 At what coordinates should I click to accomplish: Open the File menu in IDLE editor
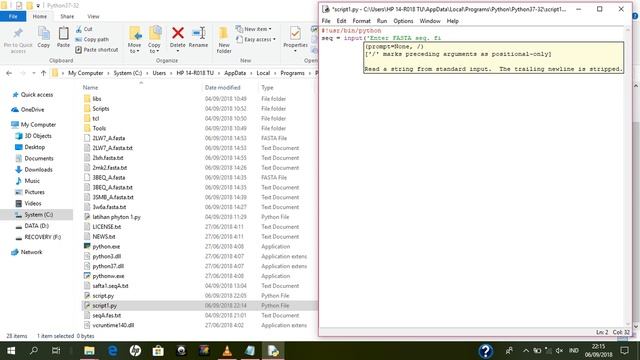coord(326,21)
